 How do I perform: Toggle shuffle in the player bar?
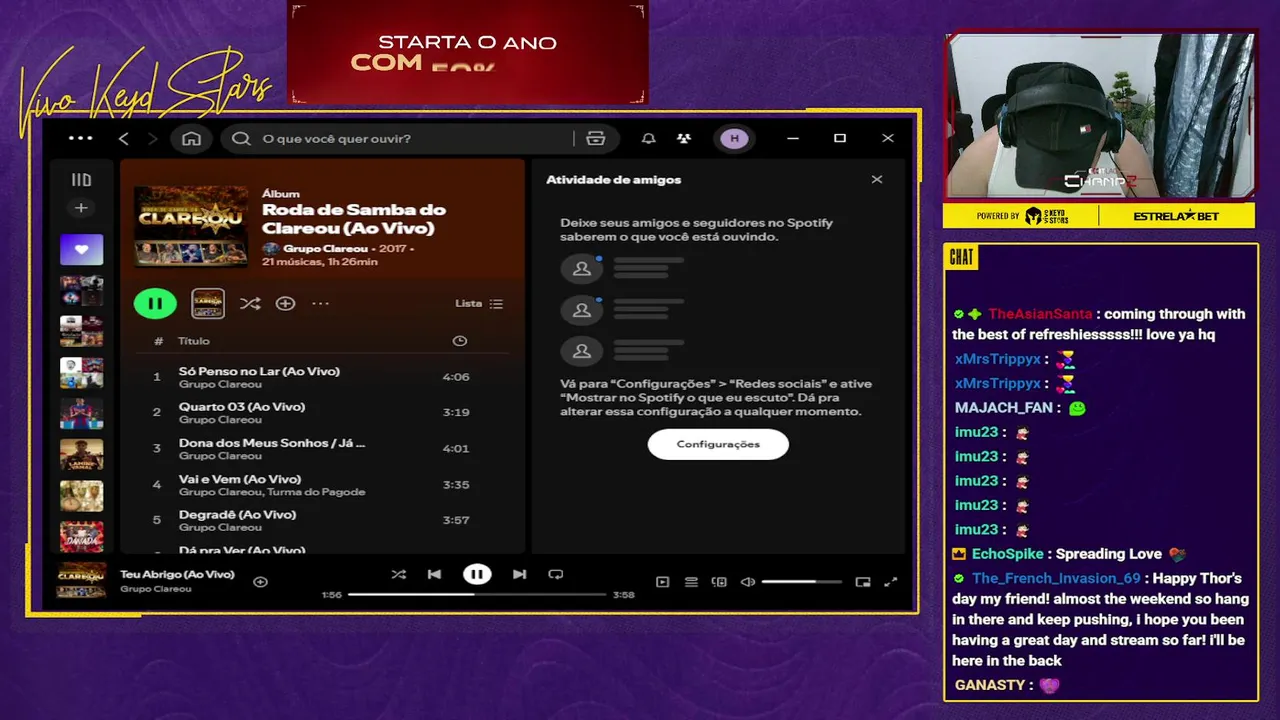(398, 574)
